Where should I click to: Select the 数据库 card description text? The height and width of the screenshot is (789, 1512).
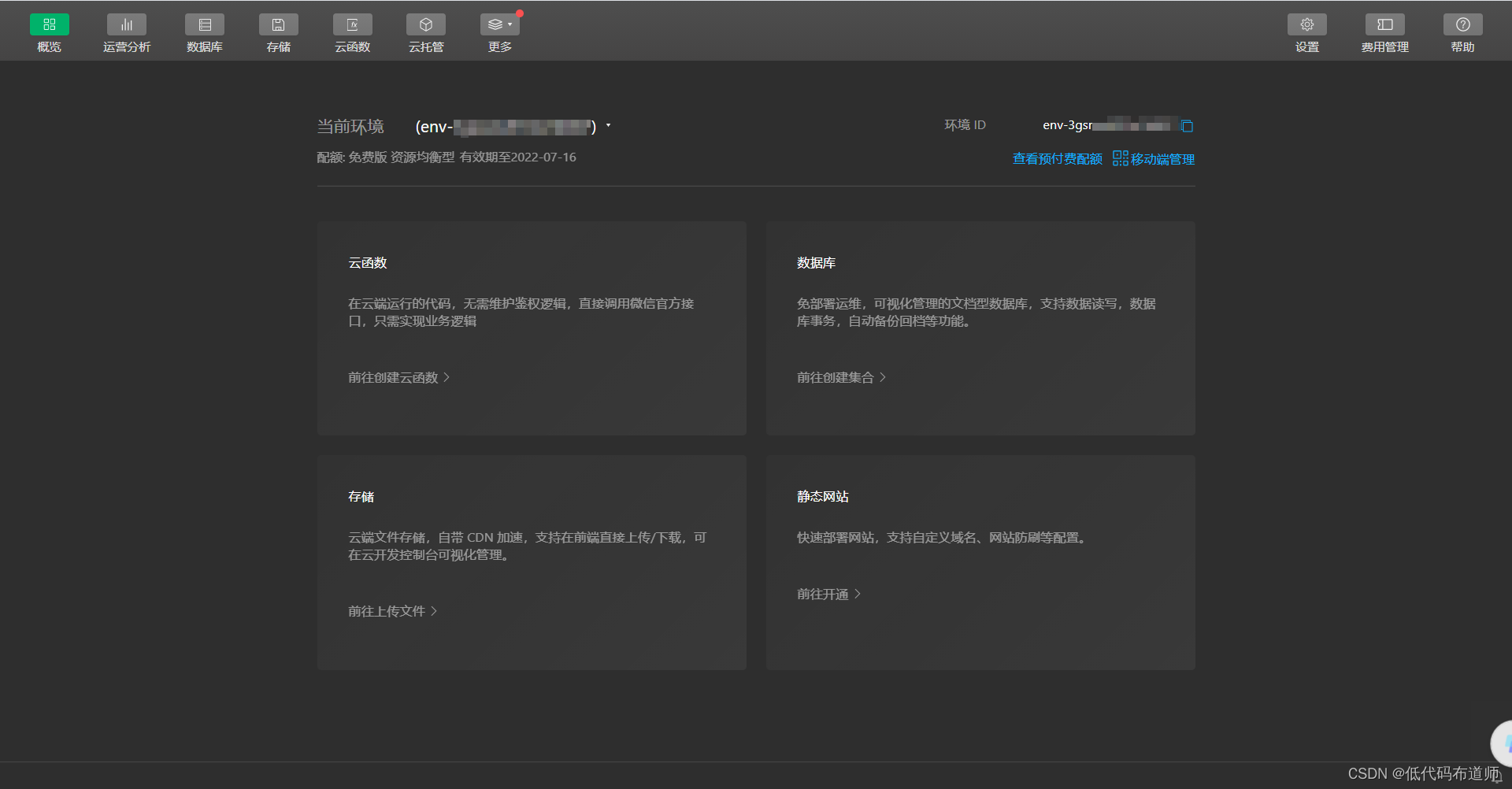point(976,313)
